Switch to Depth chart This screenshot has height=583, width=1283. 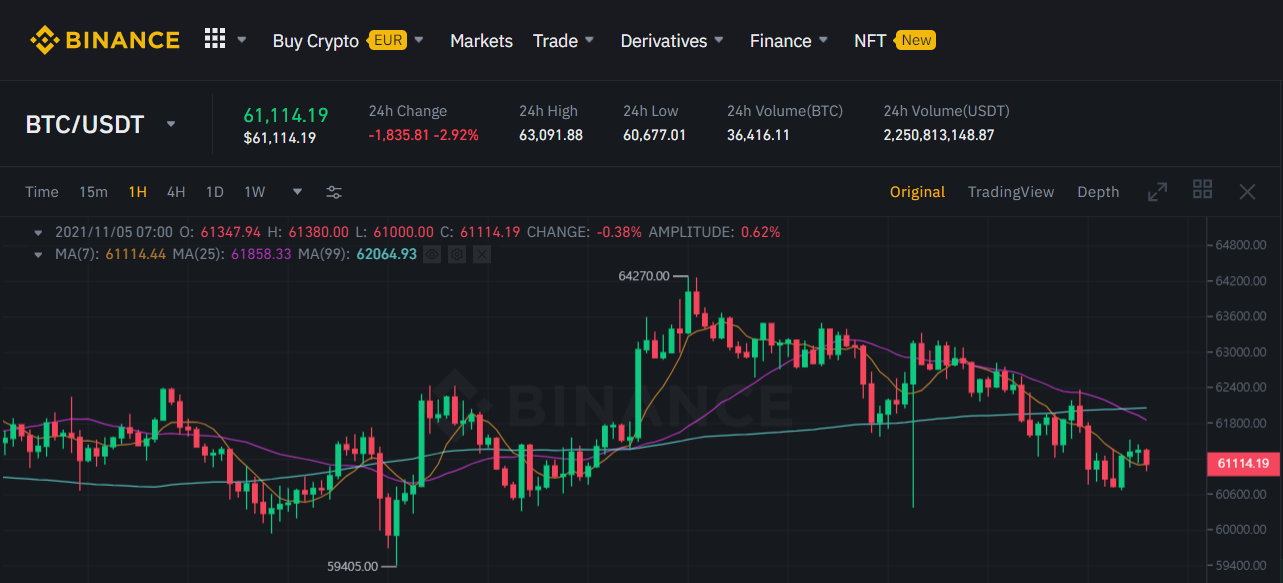click(x=1098, y=192)
